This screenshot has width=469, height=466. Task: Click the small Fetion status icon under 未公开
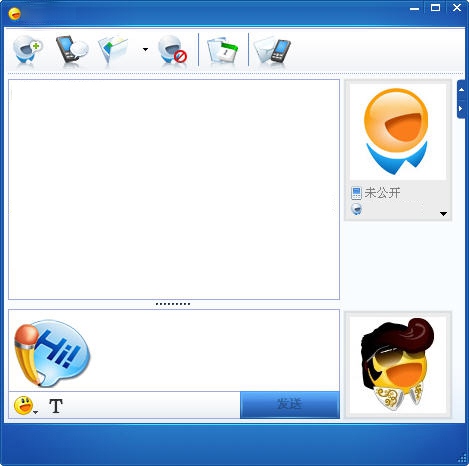(356, 209)
